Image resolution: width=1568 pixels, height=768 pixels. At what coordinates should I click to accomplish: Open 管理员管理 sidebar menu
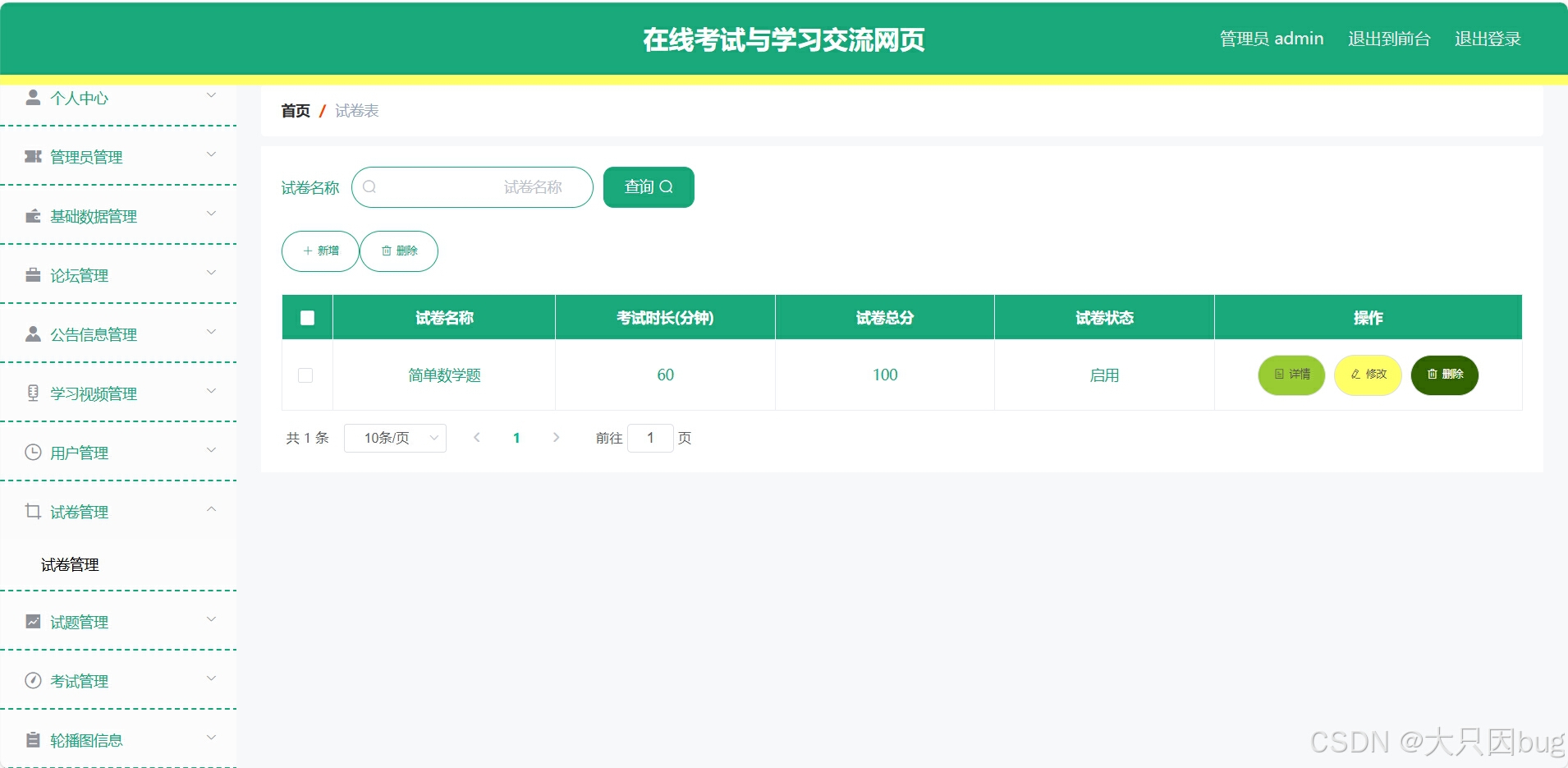(x=118, y=157)
